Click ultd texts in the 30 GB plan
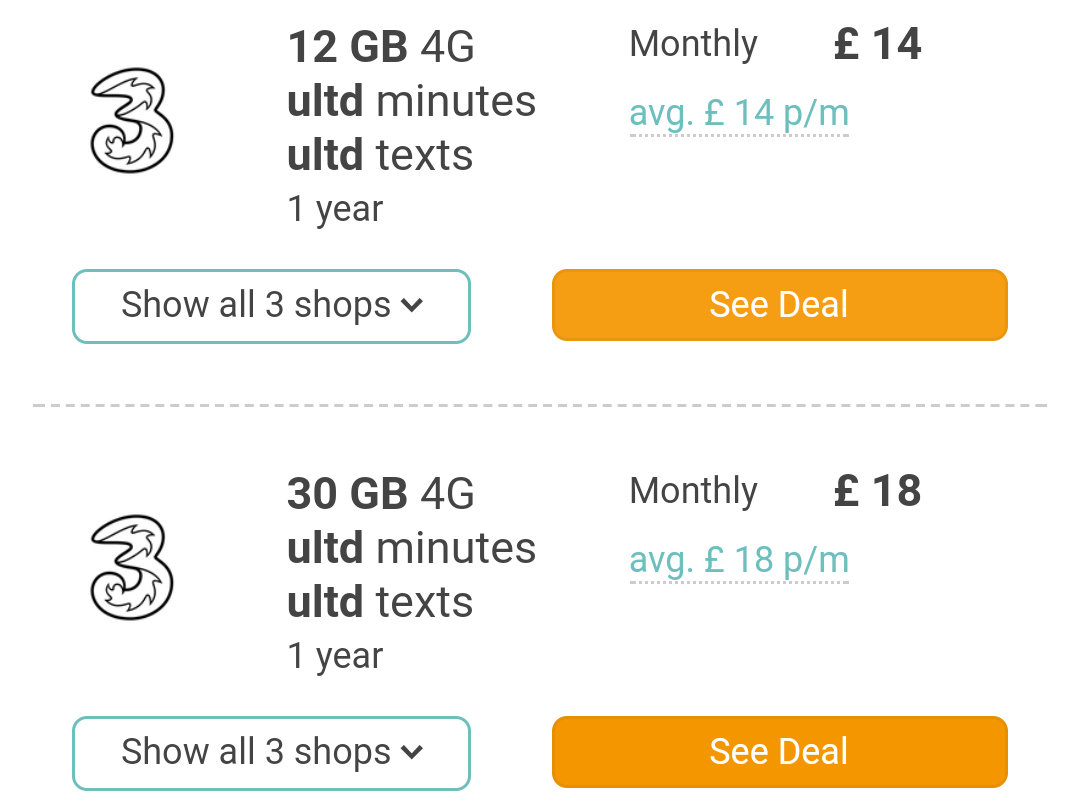 [380, 602]
